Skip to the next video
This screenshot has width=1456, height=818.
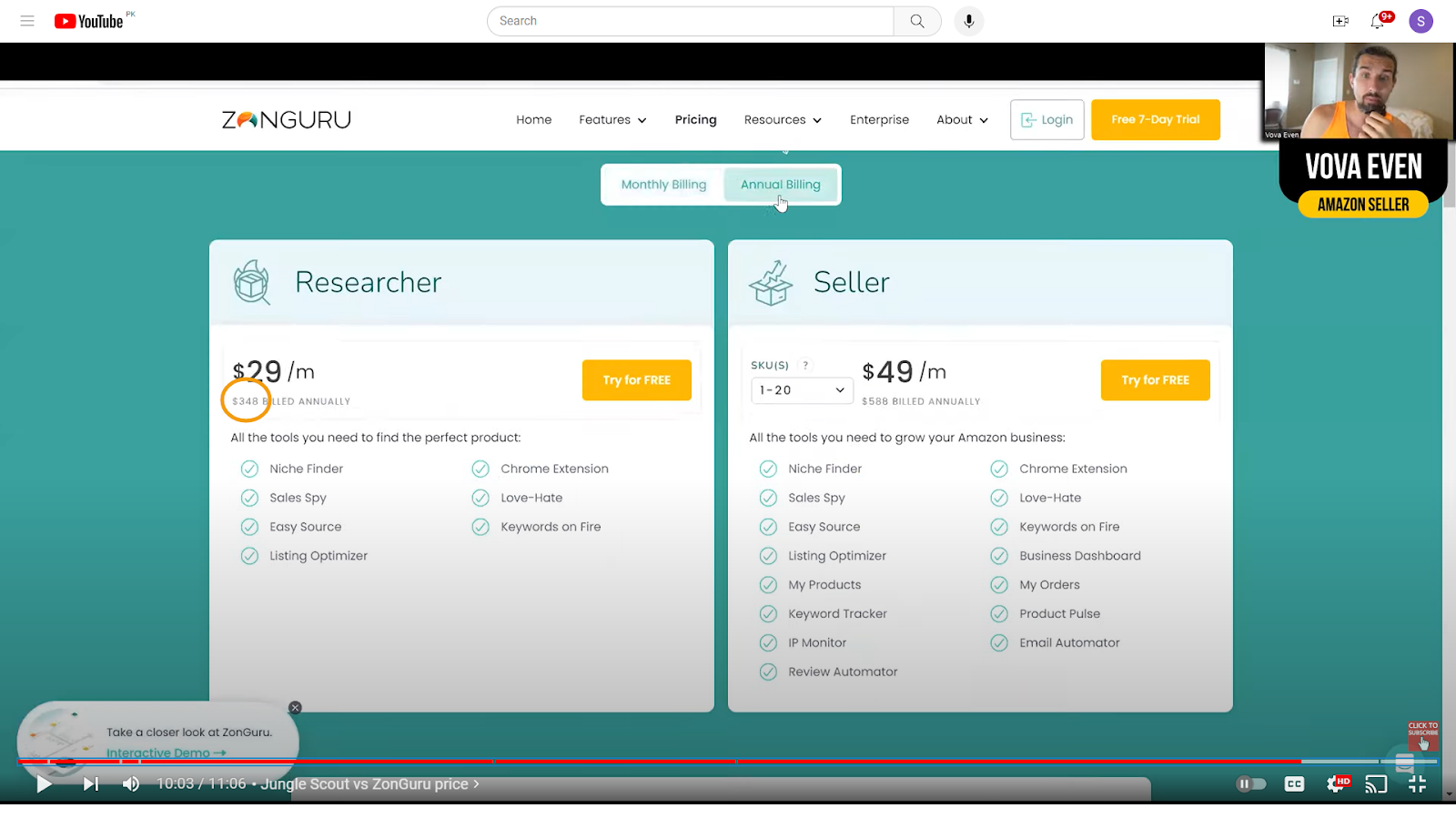pos(91,784)
